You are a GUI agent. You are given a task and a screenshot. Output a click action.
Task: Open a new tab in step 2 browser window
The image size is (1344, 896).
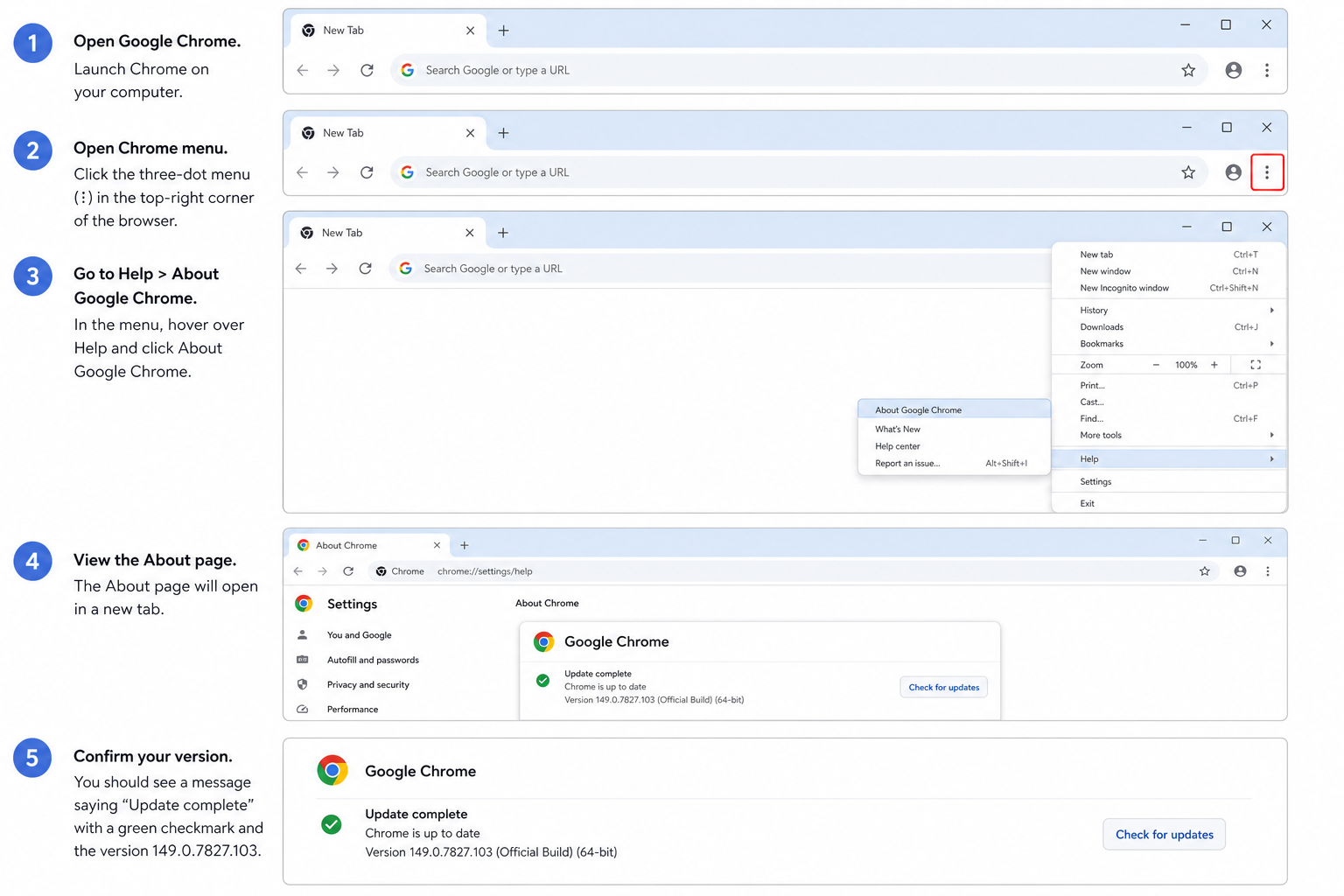click(x=503, y=133)
